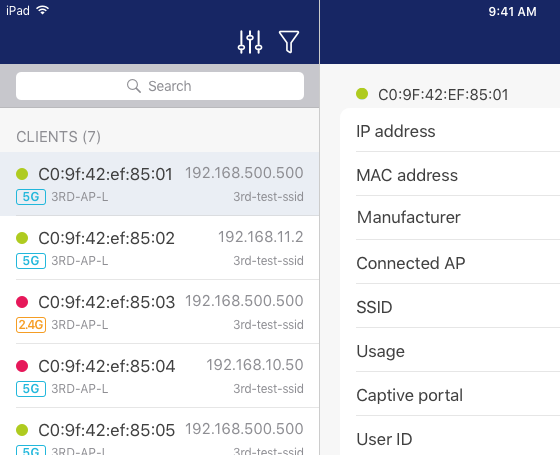Focus the Search field

[x=160, y=86]
